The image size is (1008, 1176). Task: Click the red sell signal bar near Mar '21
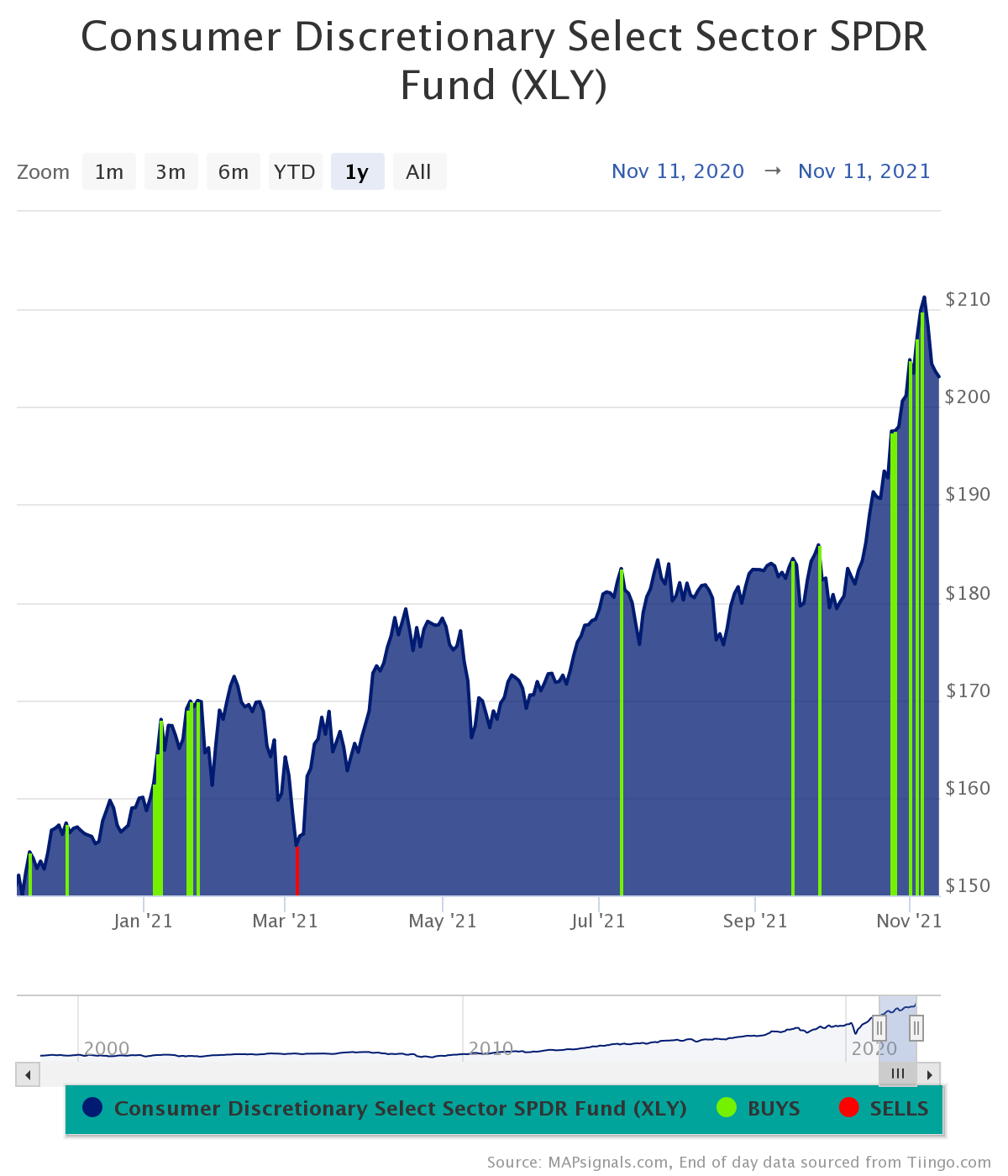(297, 870)
